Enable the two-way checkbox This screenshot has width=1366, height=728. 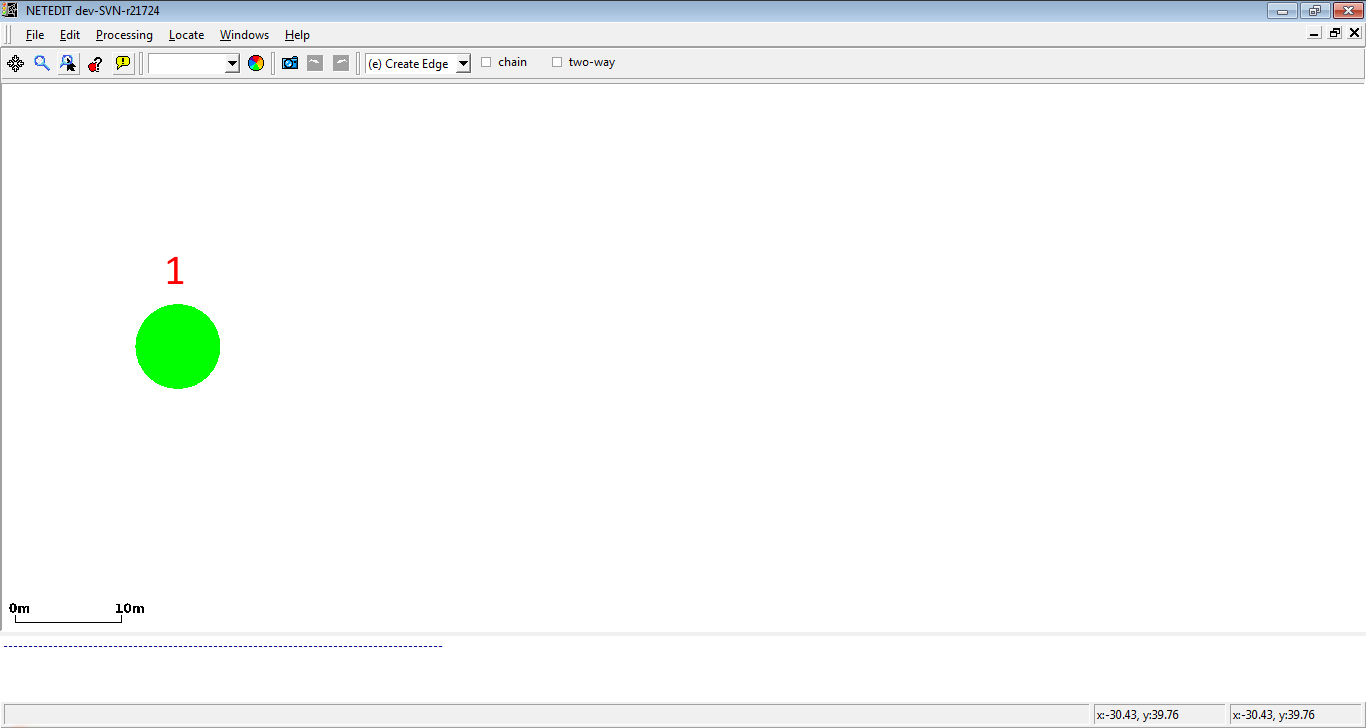[x=557, y=62]
